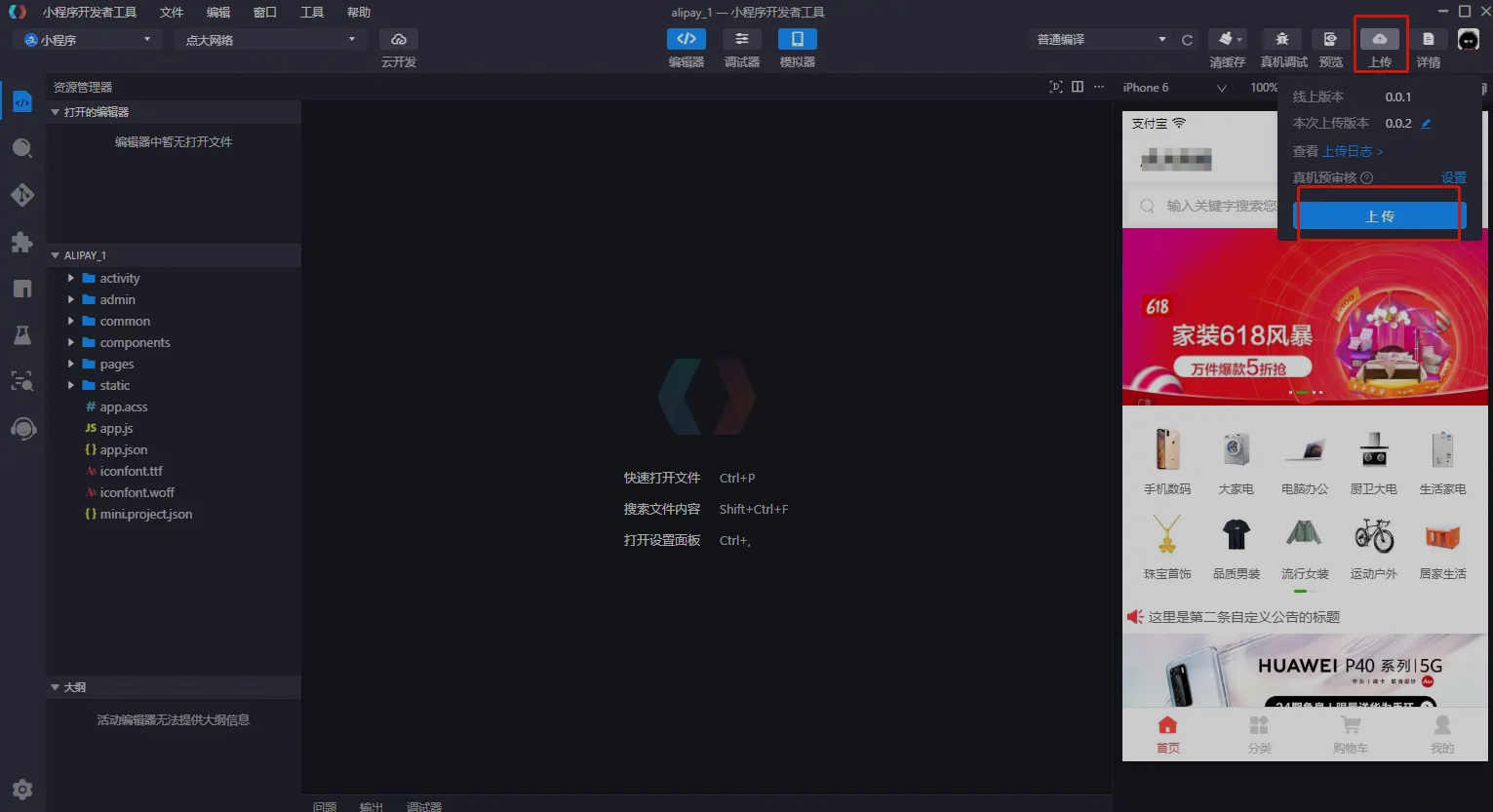Click the simulator search keyword field

point(1204,206)
